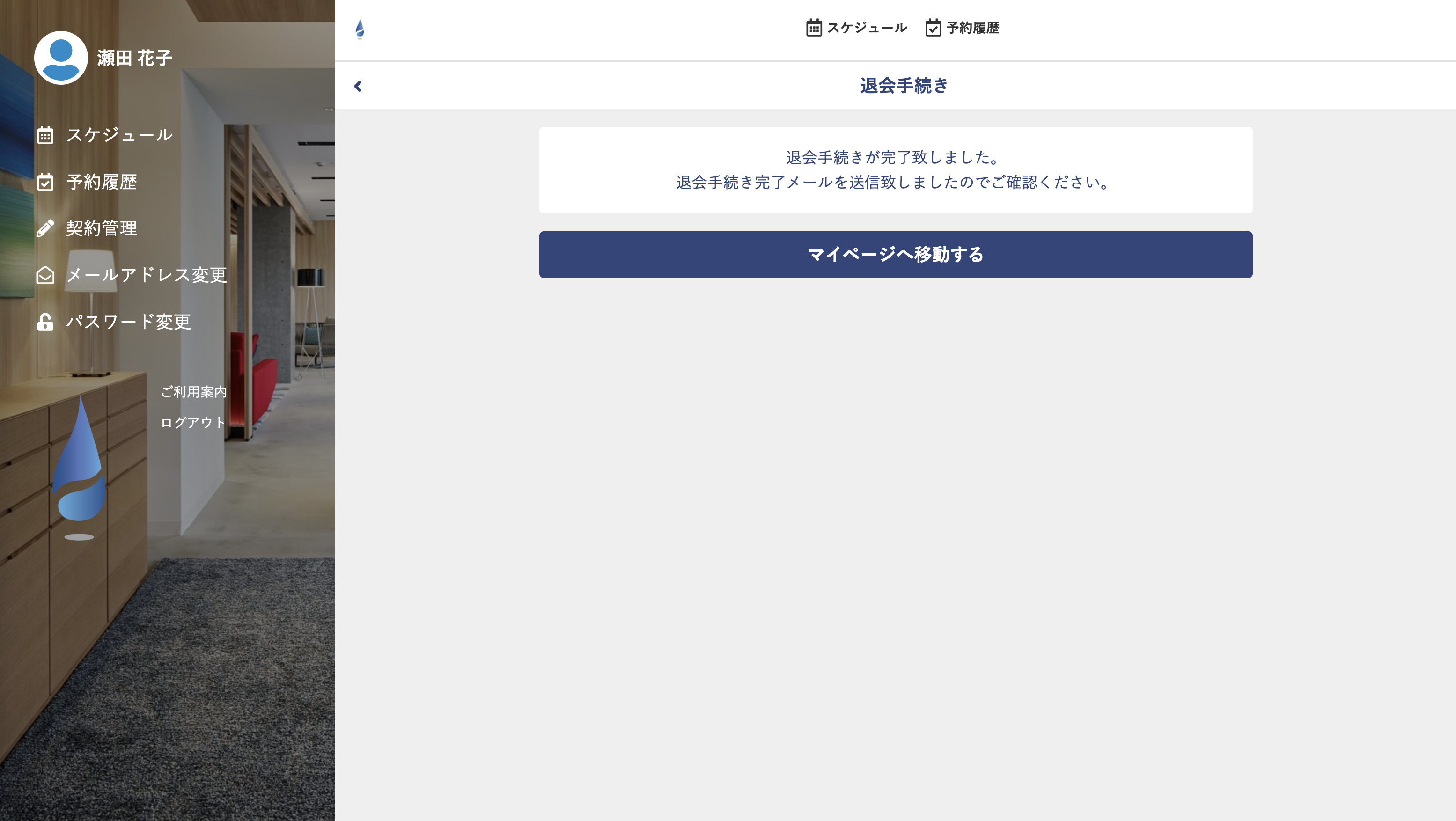
Task: Click the padlock icon beside パスワード変更
Action: 45,322
